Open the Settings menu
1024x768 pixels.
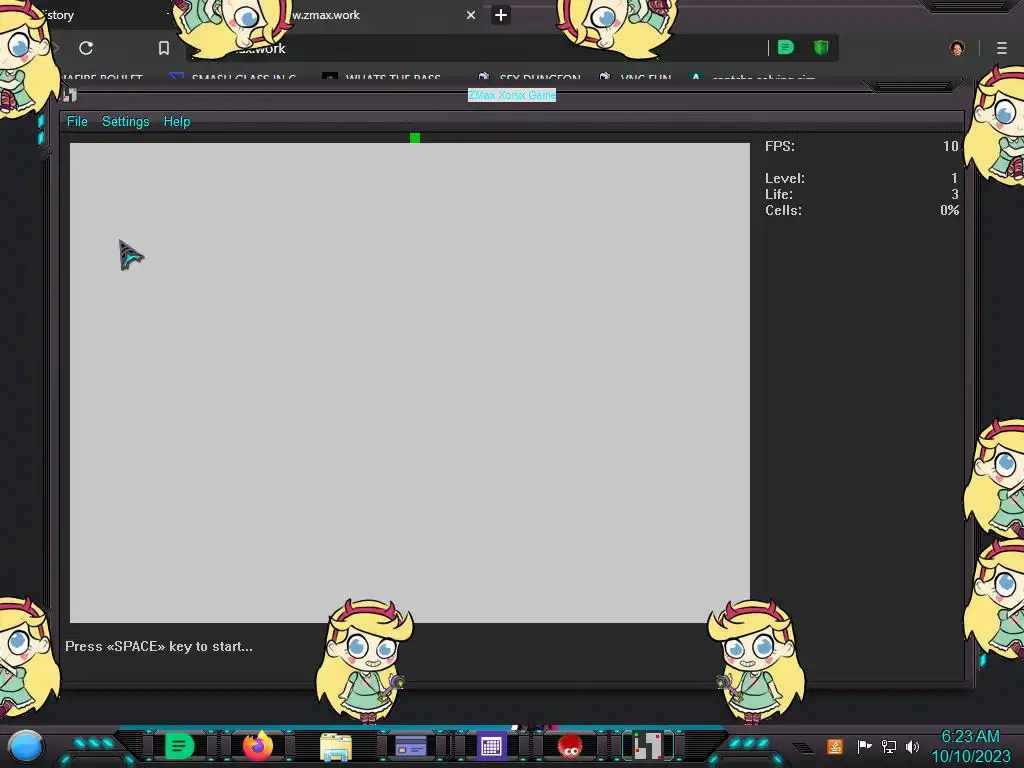[x=125, y=121]
